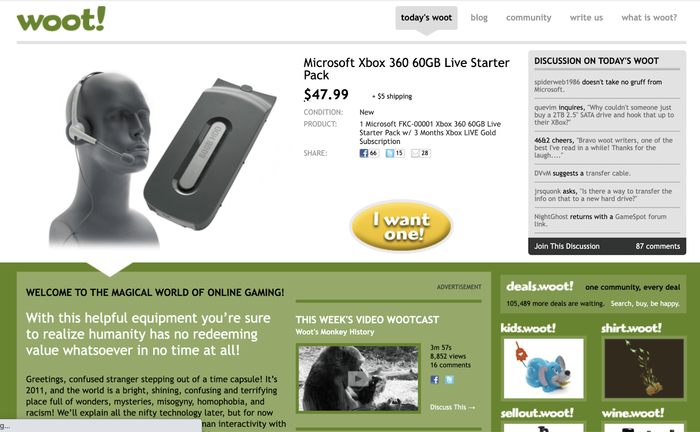Click the Xbox 360 hard drive product image
Viewport: 700px width, 432px height.
pos(210,154)
